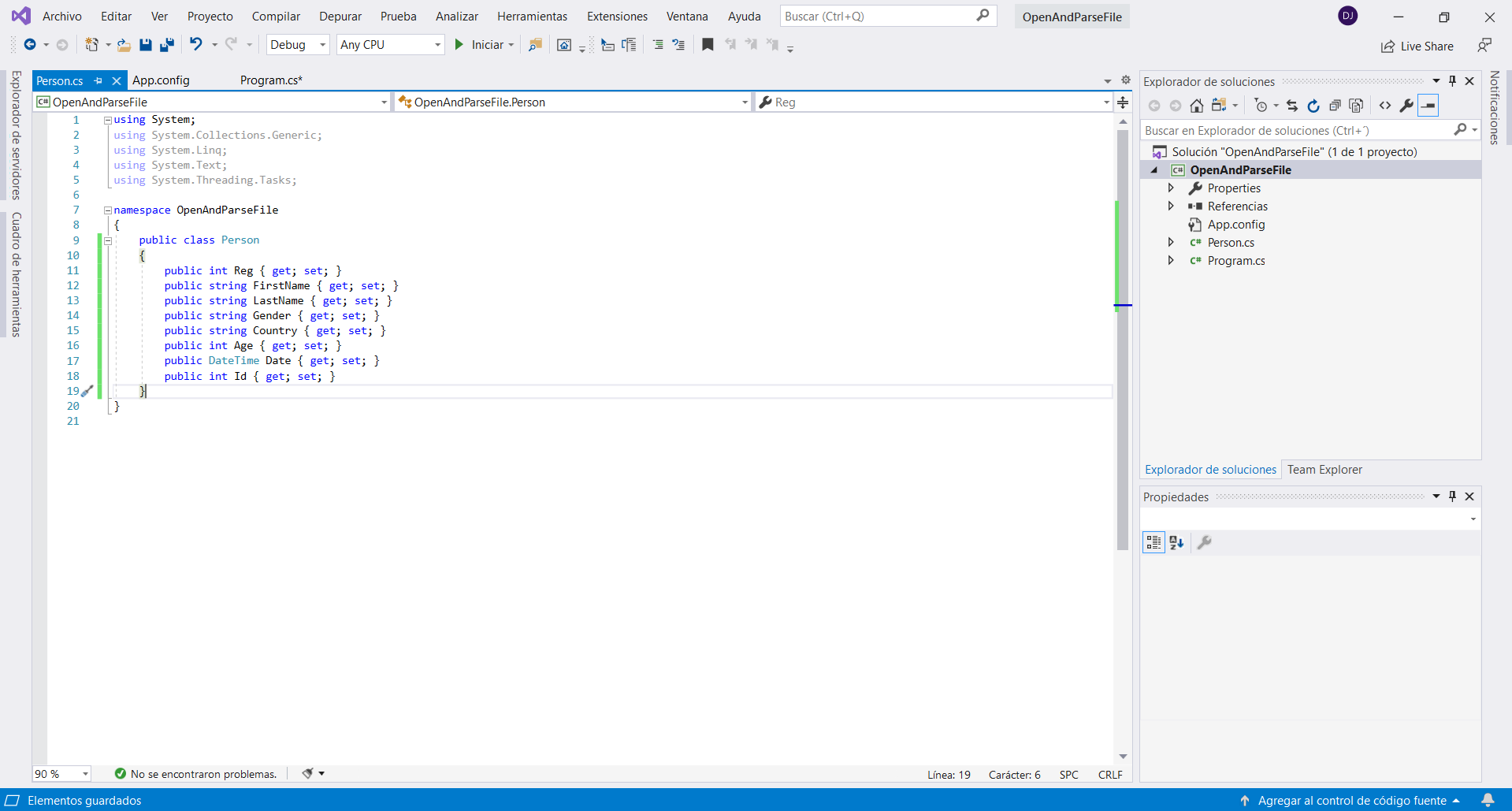Click the Buscar en Explorador de soluciones field
The width and height of the screenshot is (1512, 811).
[x=1296, y=131]
